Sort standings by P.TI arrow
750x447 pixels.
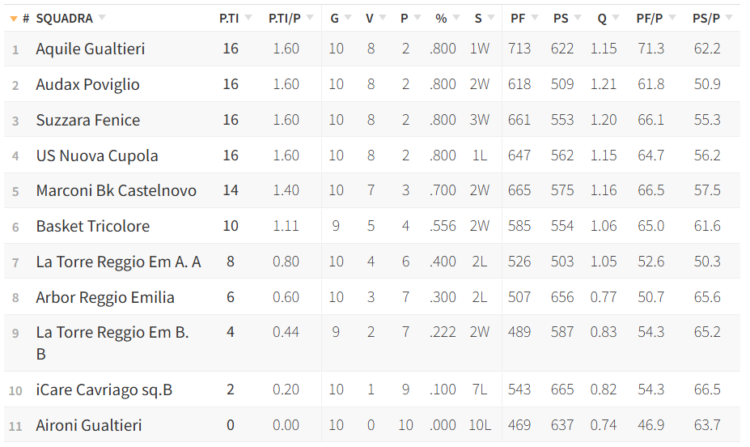click(x=248, y=18)
